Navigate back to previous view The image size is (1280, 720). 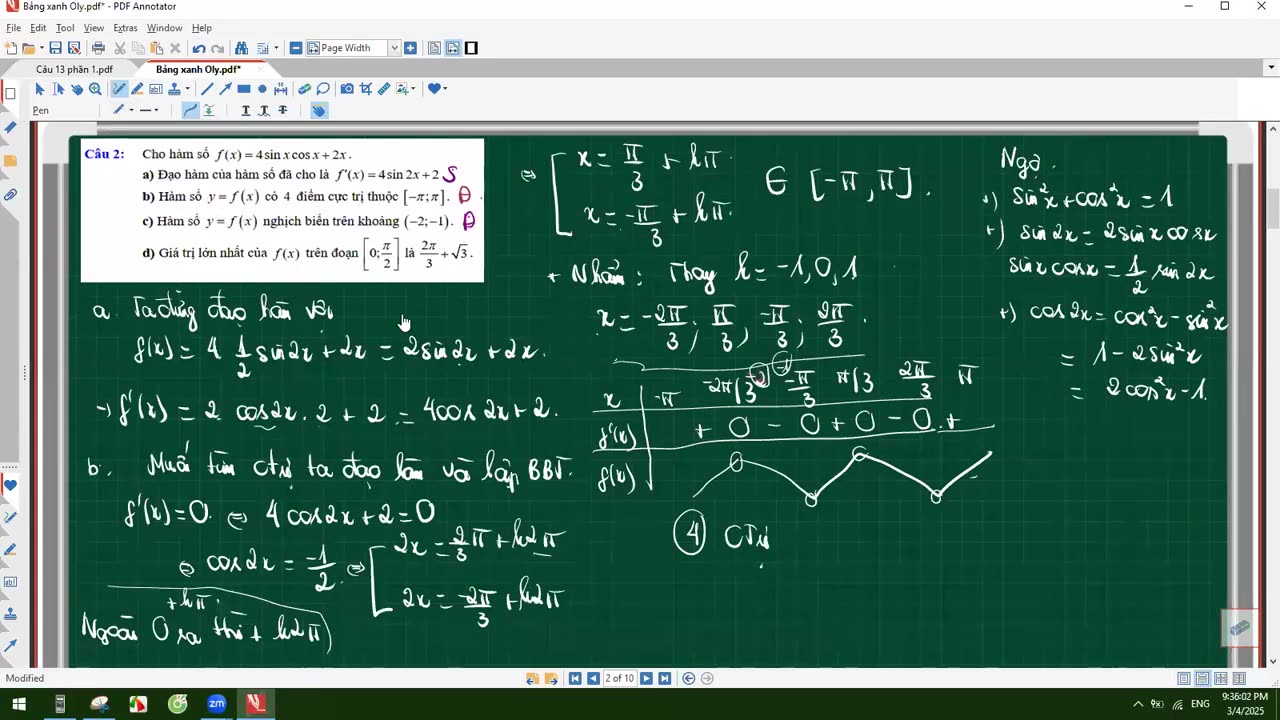point(689,678)
